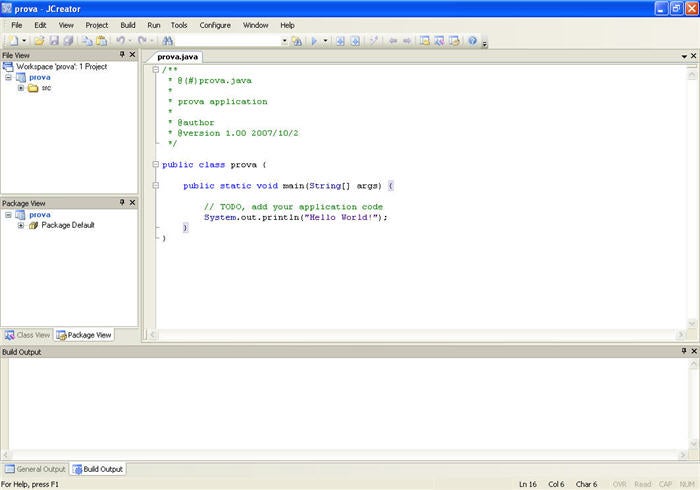Toggle the third view panel toolbar icon
700x490 pixels.
point(454,41)
